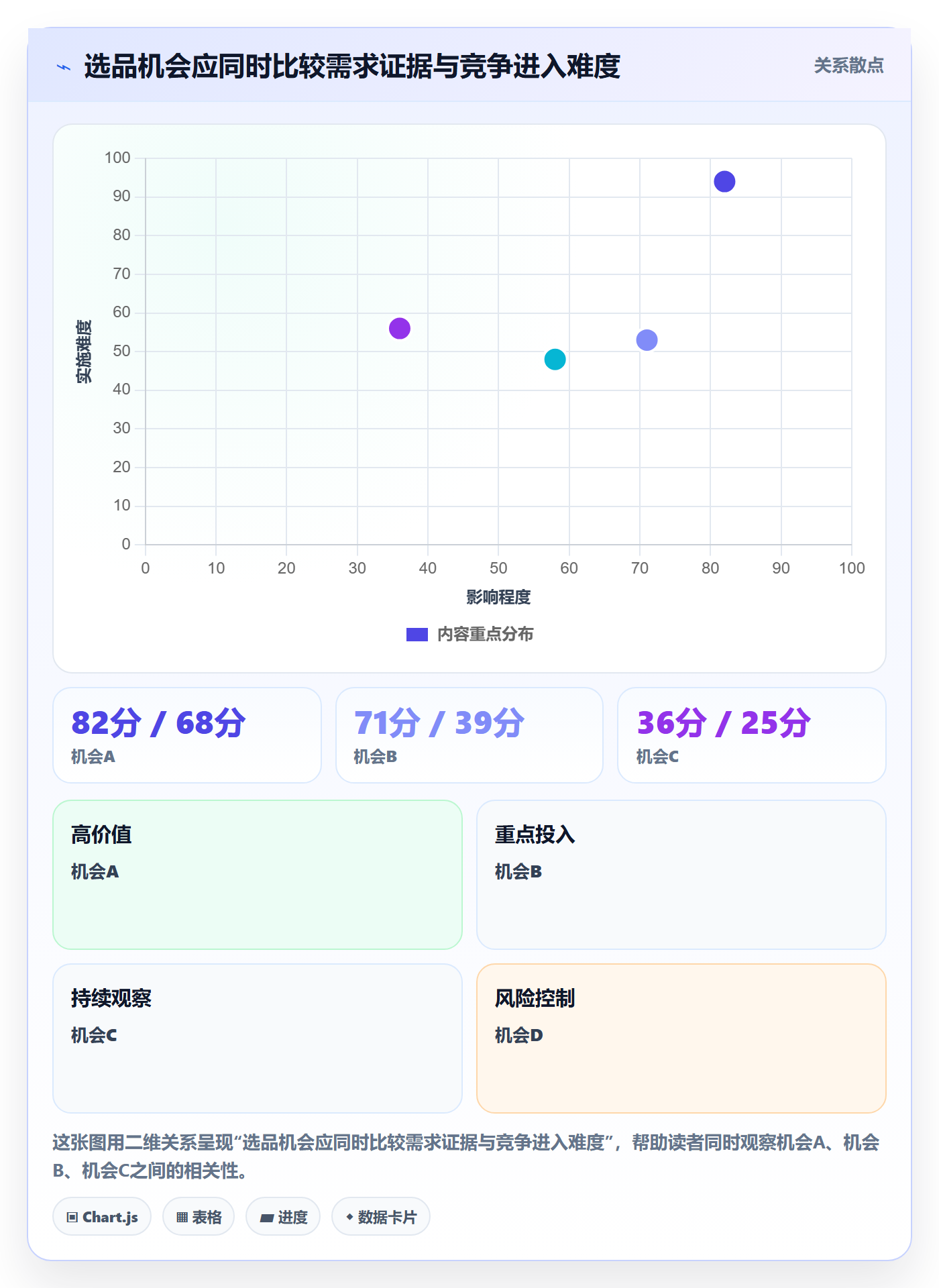The height and width of the screenshot is (1288, 939).
Task: Click the 71分 / 39分 score value
Action: 439,723
